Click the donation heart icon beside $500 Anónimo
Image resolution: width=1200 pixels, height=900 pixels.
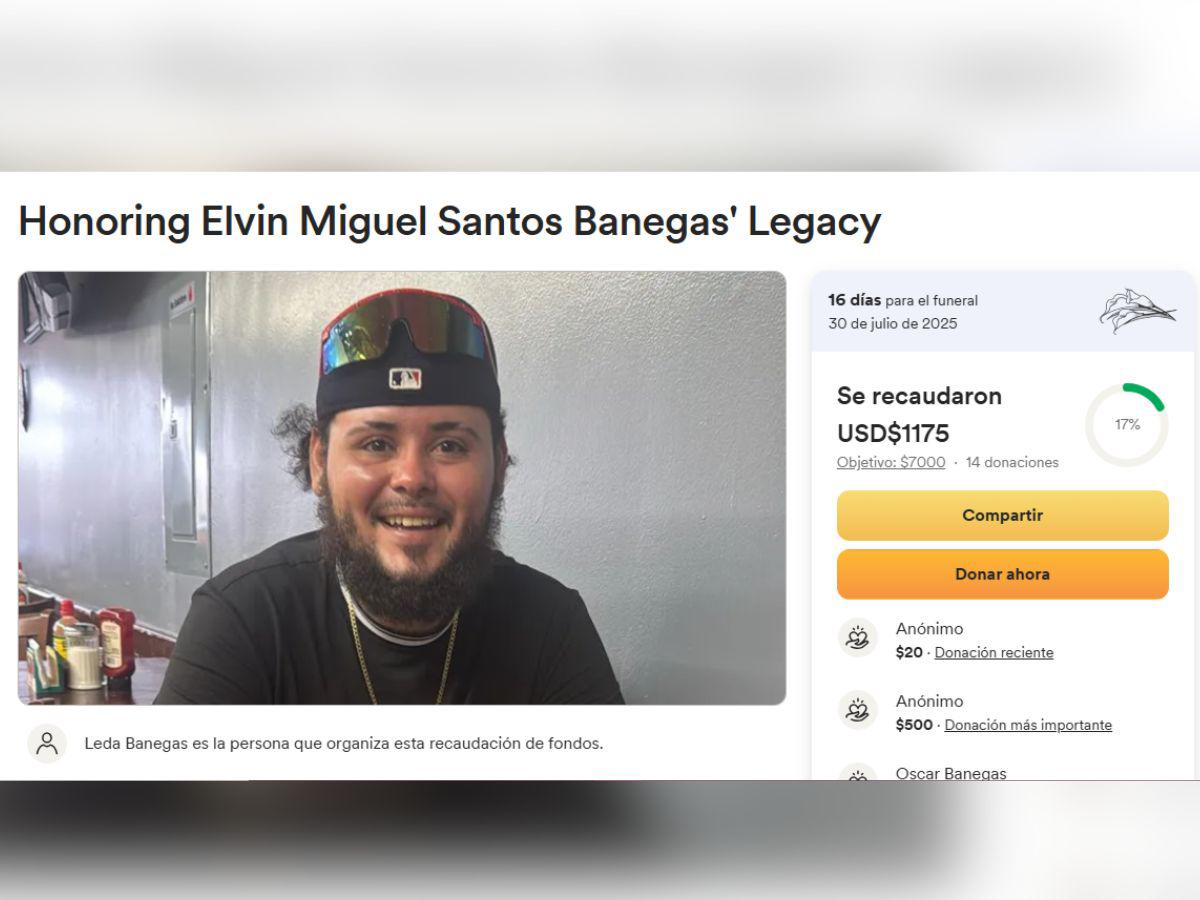pyautogui.click(x=857, y=710)
